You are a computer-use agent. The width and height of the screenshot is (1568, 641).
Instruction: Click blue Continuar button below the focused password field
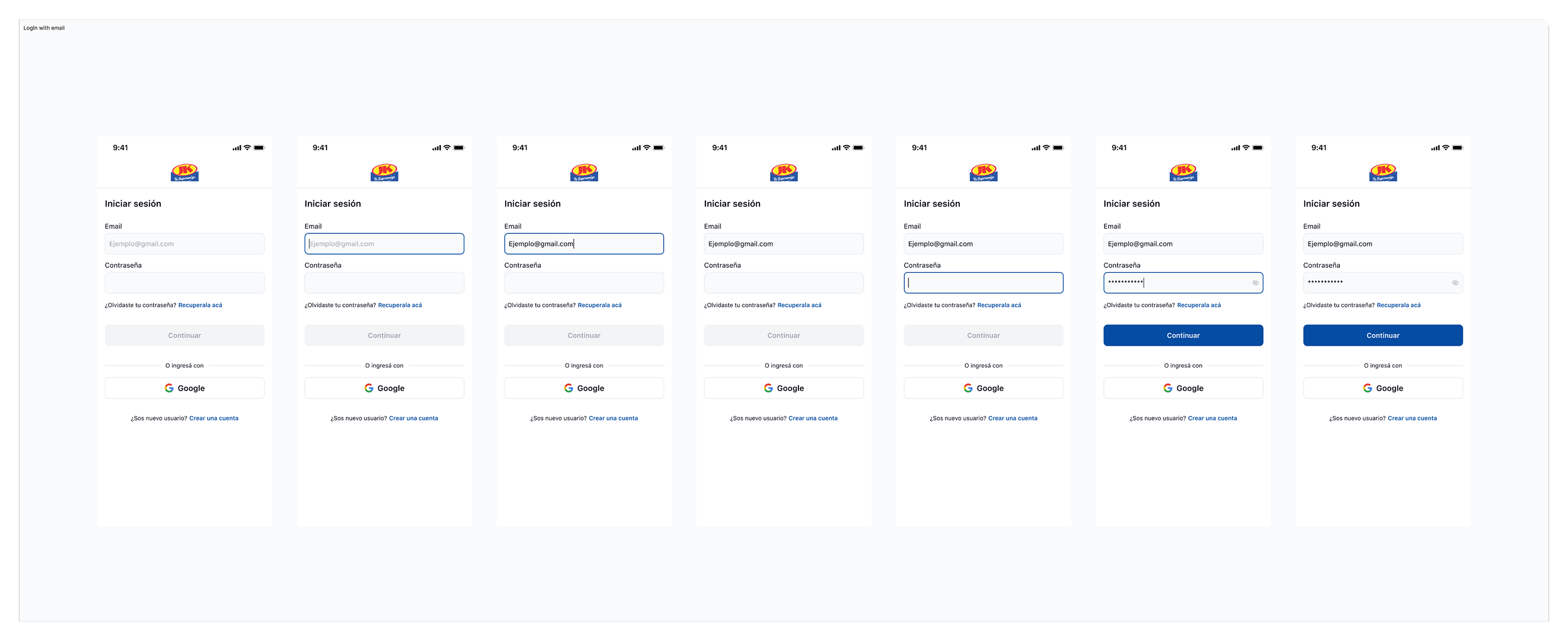[x=1184, y=336]
